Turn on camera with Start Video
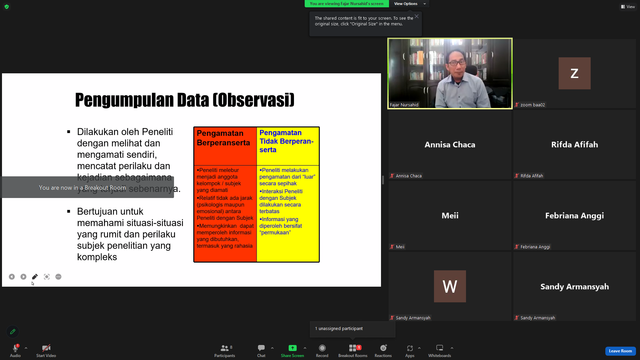Screen dimensions: 640x360 pos(46,350)
